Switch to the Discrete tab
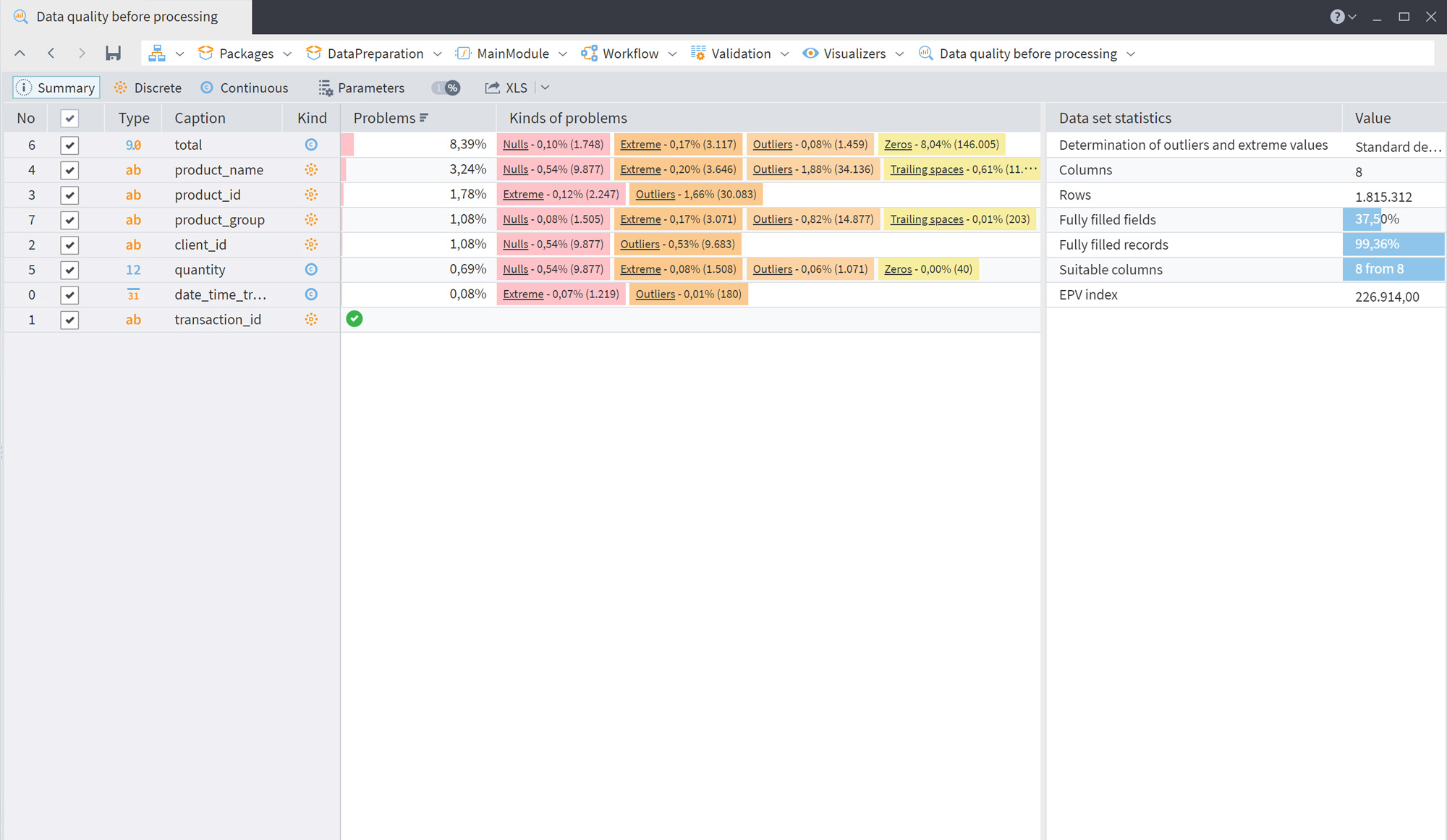 tap(148, 88)
